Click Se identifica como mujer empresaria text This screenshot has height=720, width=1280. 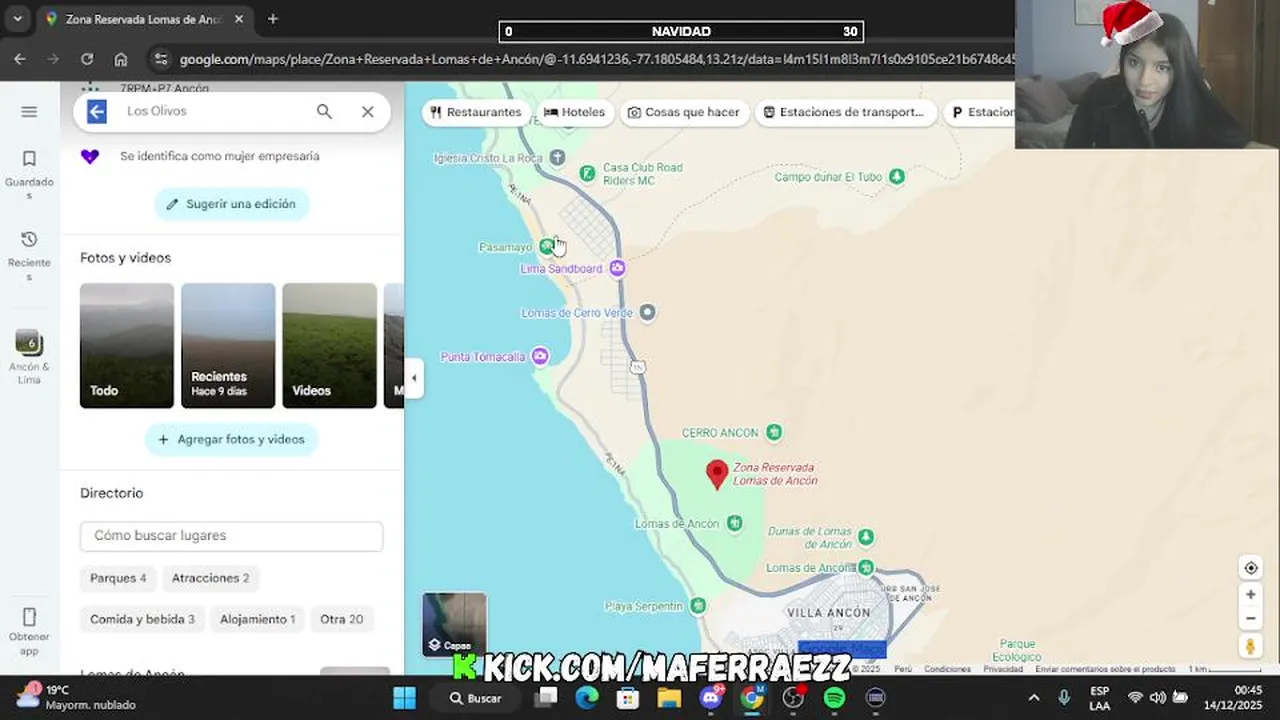220,156
